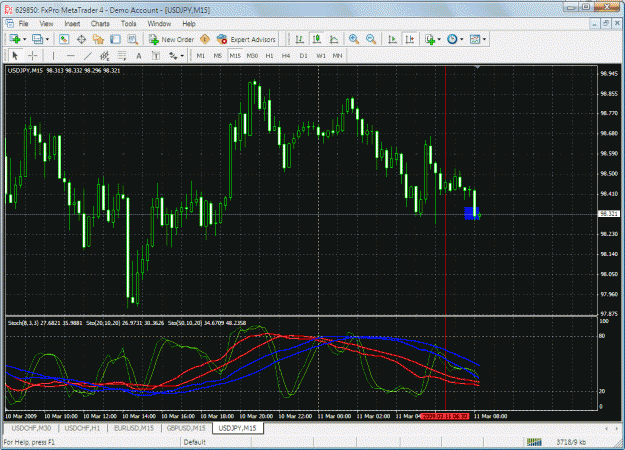Click the Default profile status text
The image size is (625, 450).
tap(195, 442)
